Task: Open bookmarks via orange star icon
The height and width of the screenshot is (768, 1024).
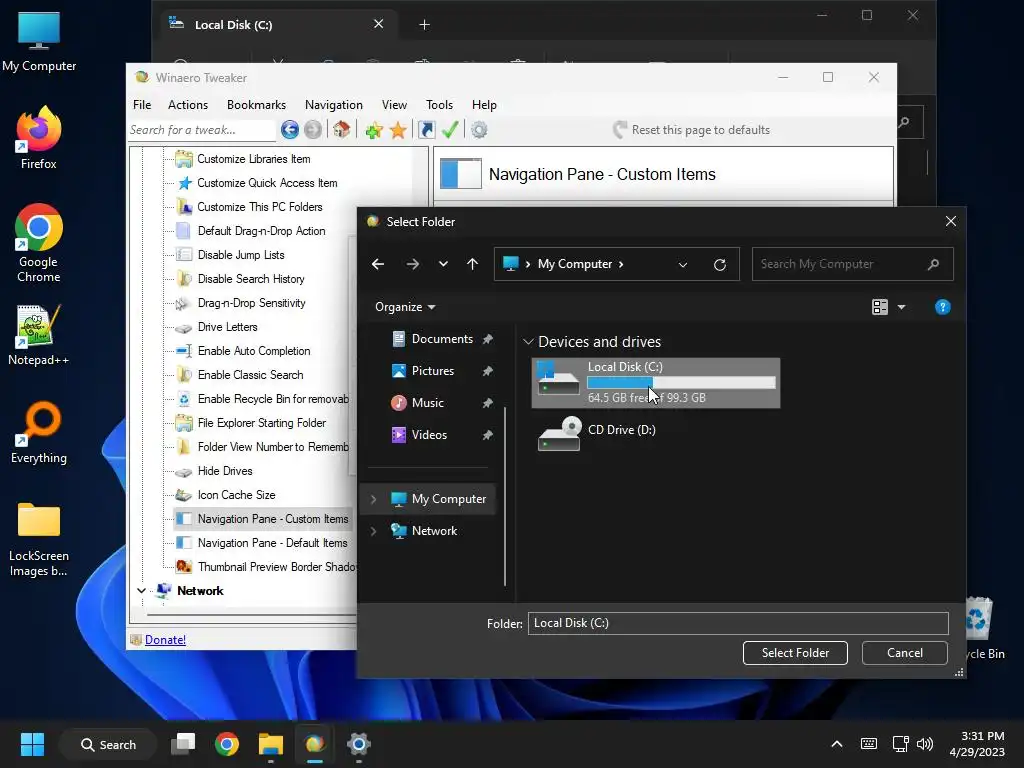Action: 398,130
